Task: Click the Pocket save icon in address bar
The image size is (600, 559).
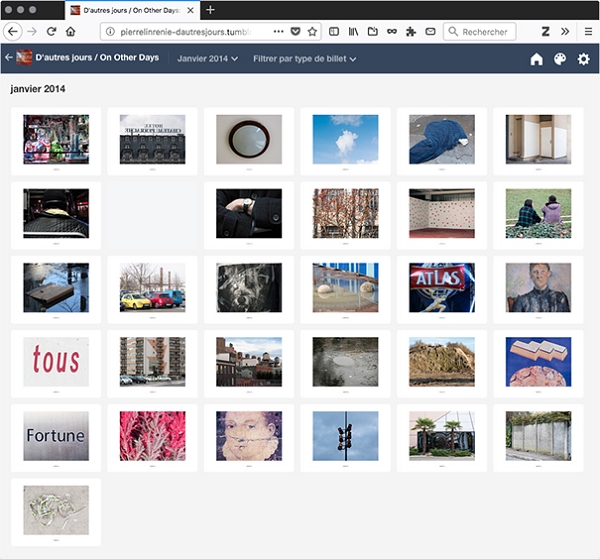Action: pos(296,31)
